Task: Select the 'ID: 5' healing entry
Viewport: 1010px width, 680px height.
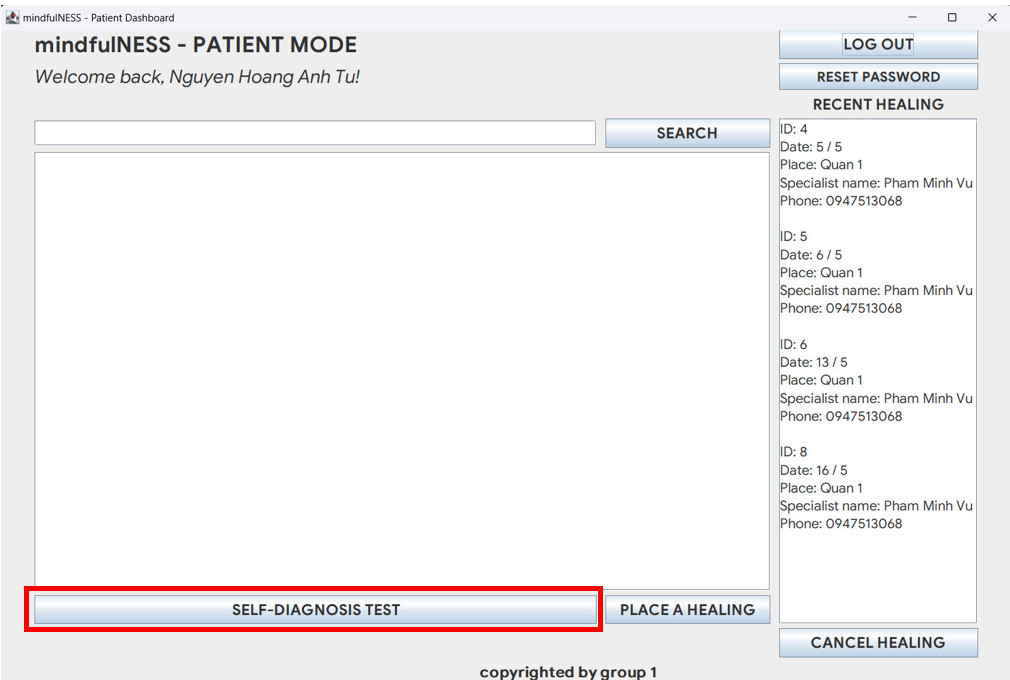Action: (794, 236)
